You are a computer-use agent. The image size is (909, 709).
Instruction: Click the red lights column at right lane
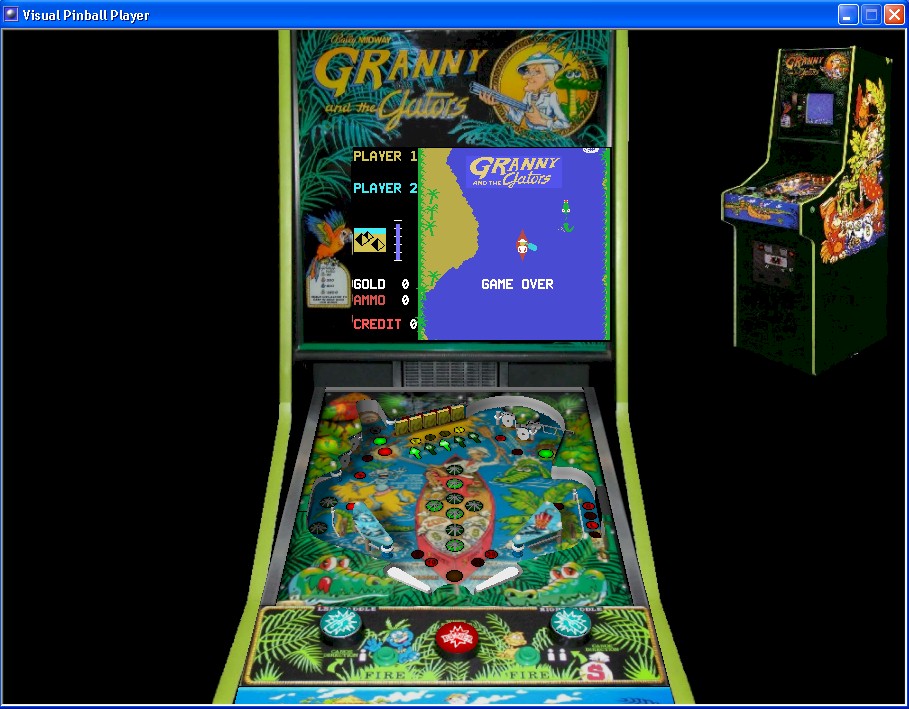coord(591,519)
